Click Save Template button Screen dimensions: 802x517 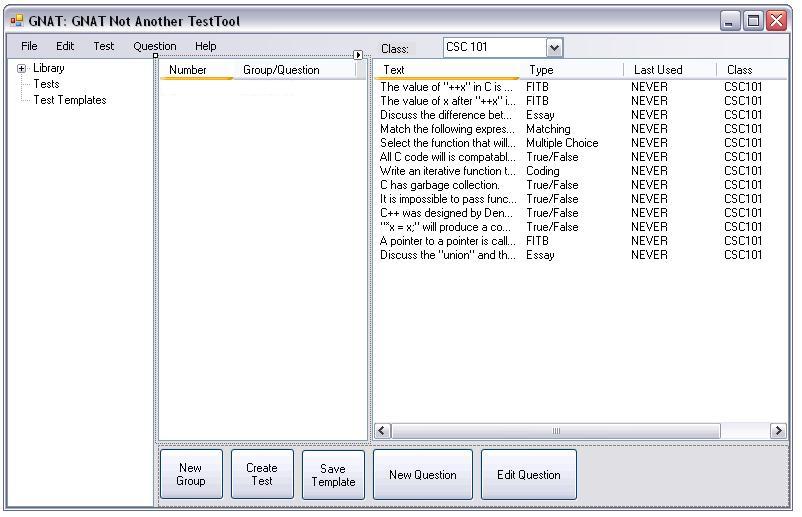pyautogui.click(x=333, y=474)
